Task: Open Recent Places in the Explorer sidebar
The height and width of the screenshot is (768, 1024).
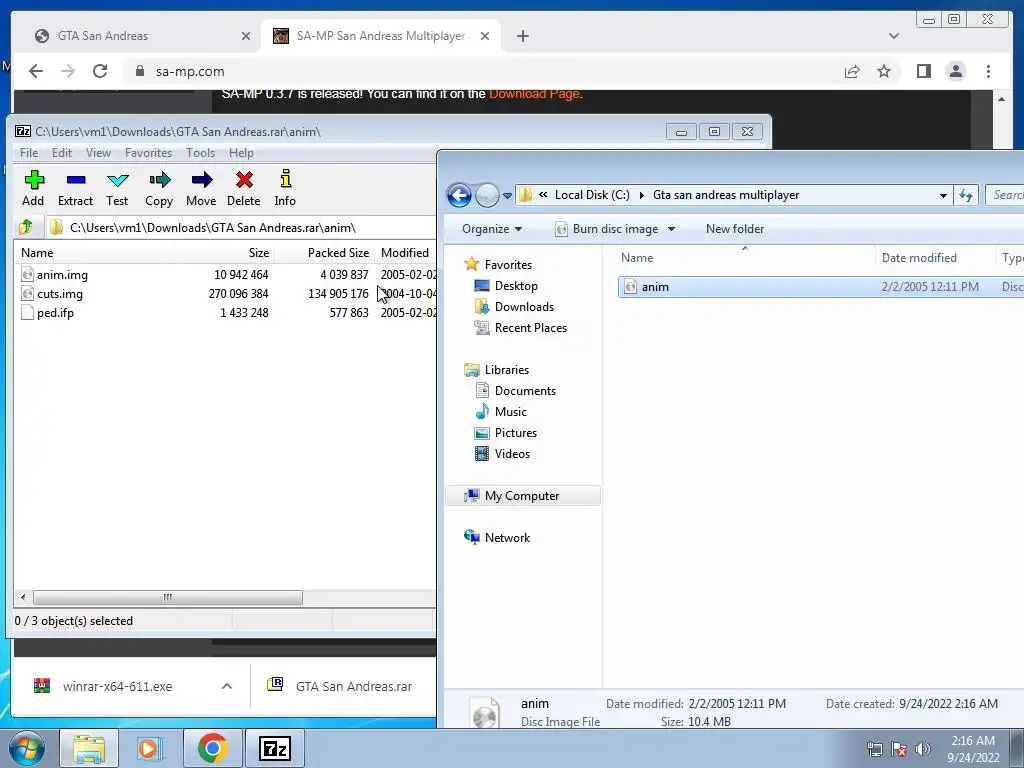Action: 530,328
